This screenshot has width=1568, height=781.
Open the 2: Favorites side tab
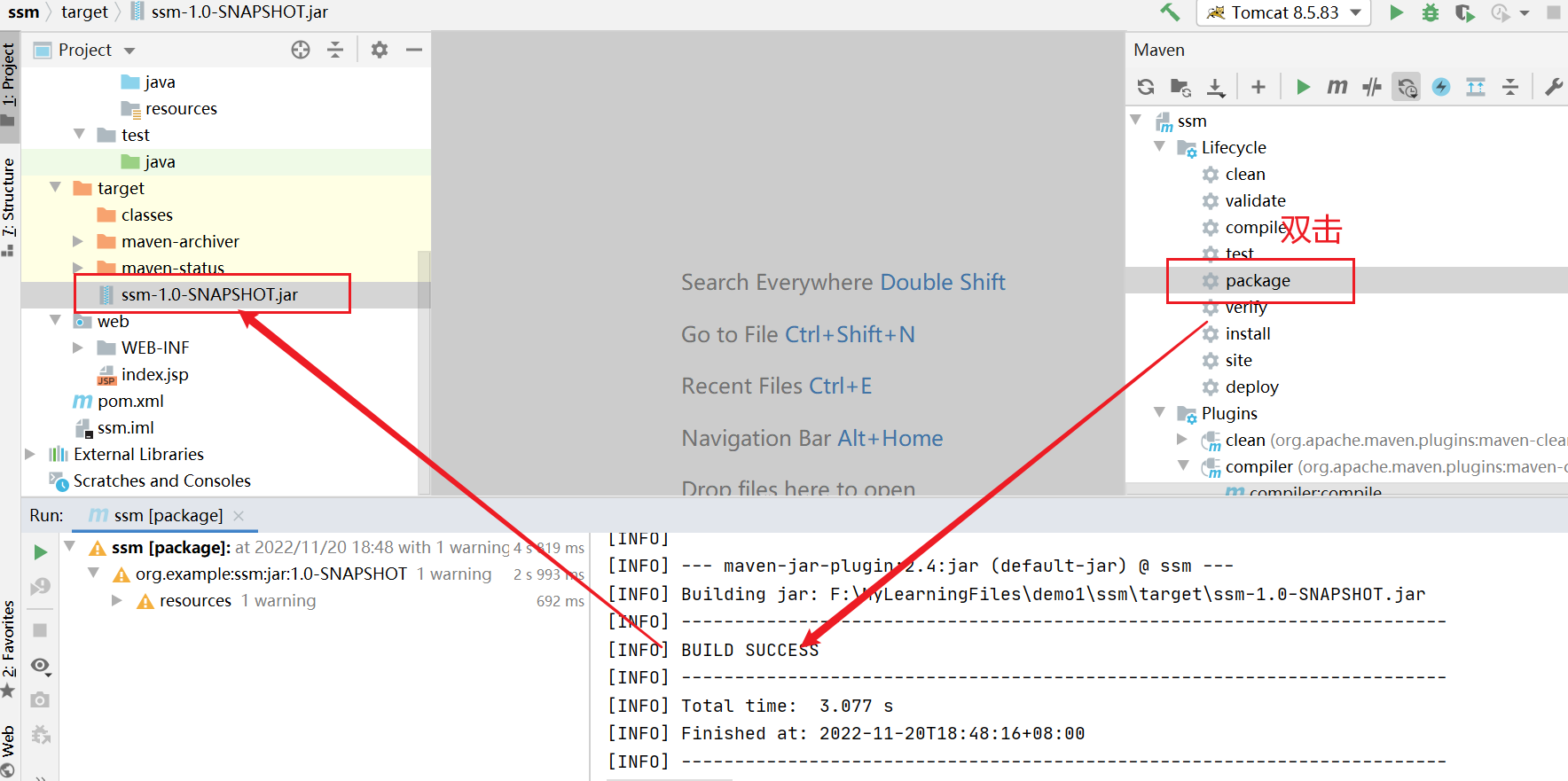[9, 648]
